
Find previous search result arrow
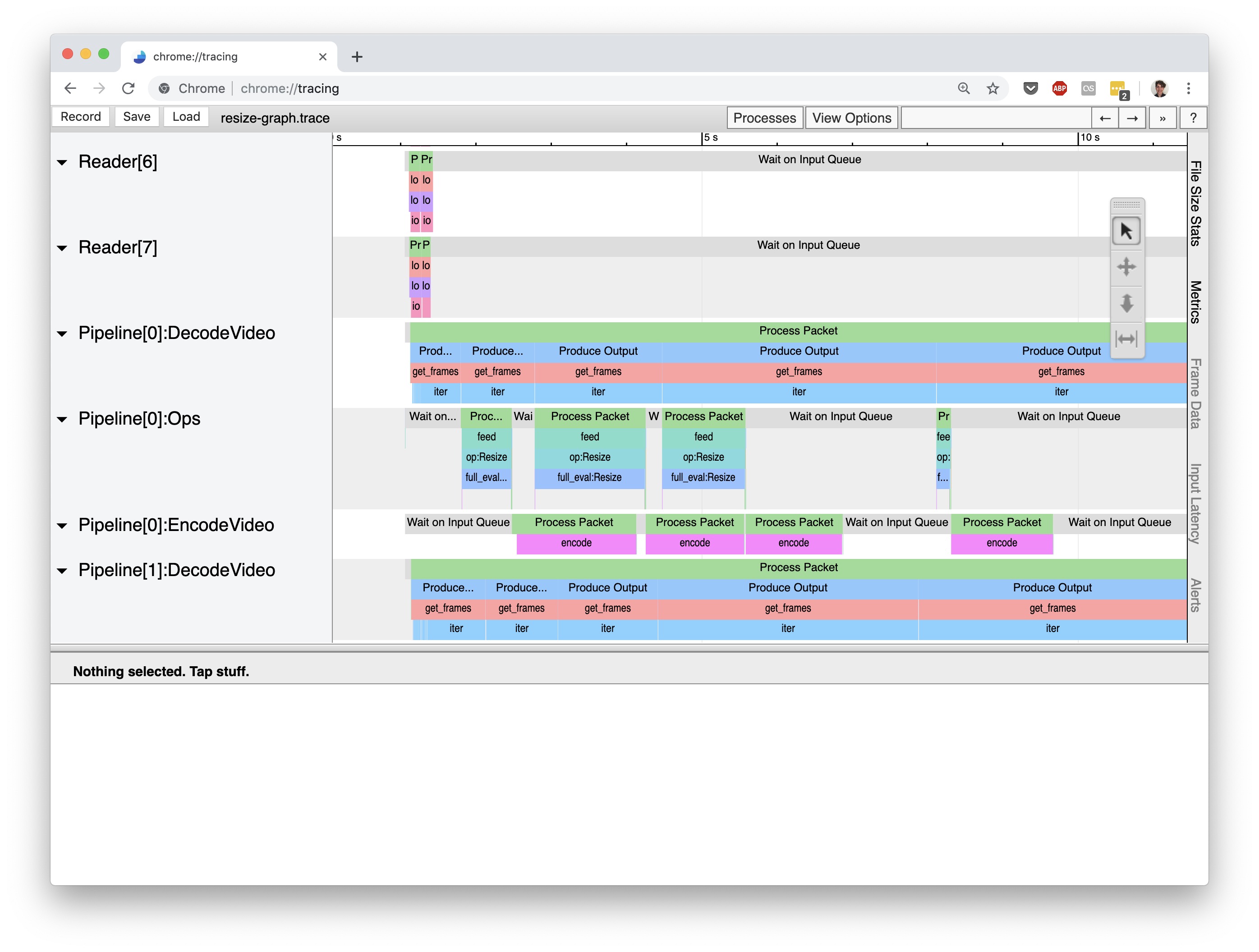tap(1105, 118)
